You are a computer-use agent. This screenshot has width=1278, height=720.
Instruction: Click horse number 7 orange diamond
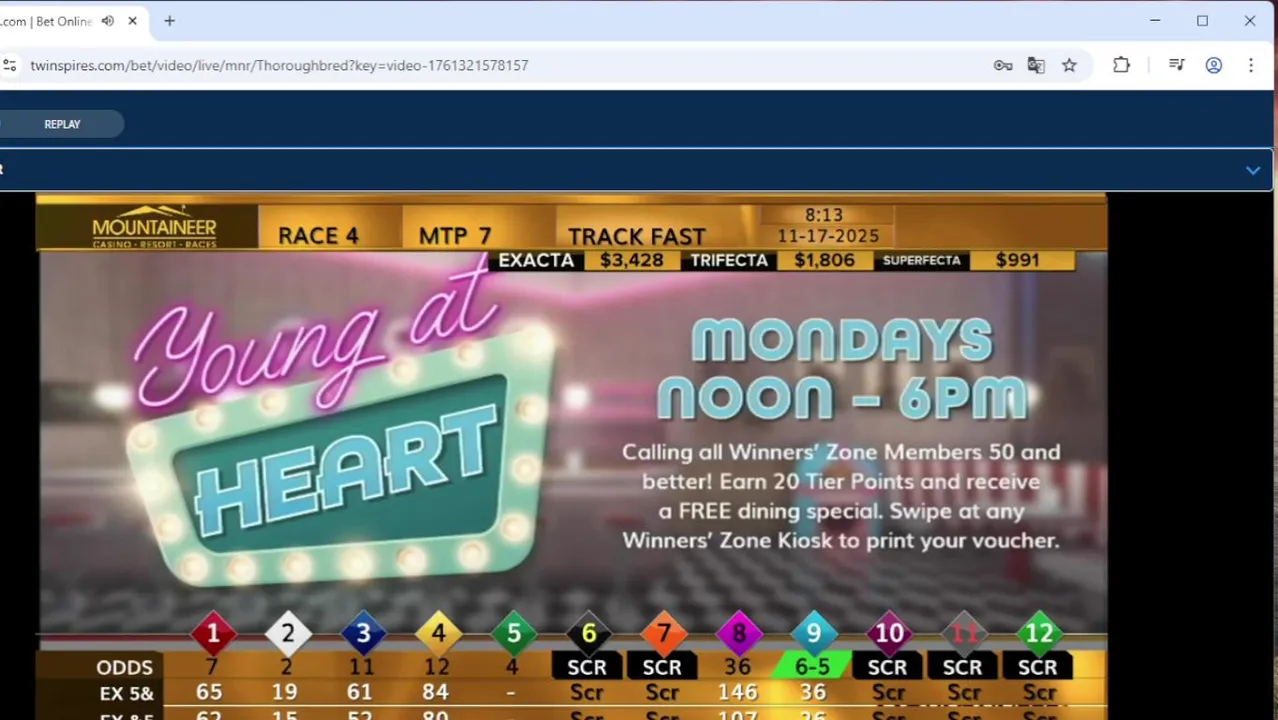pos(663,633)
